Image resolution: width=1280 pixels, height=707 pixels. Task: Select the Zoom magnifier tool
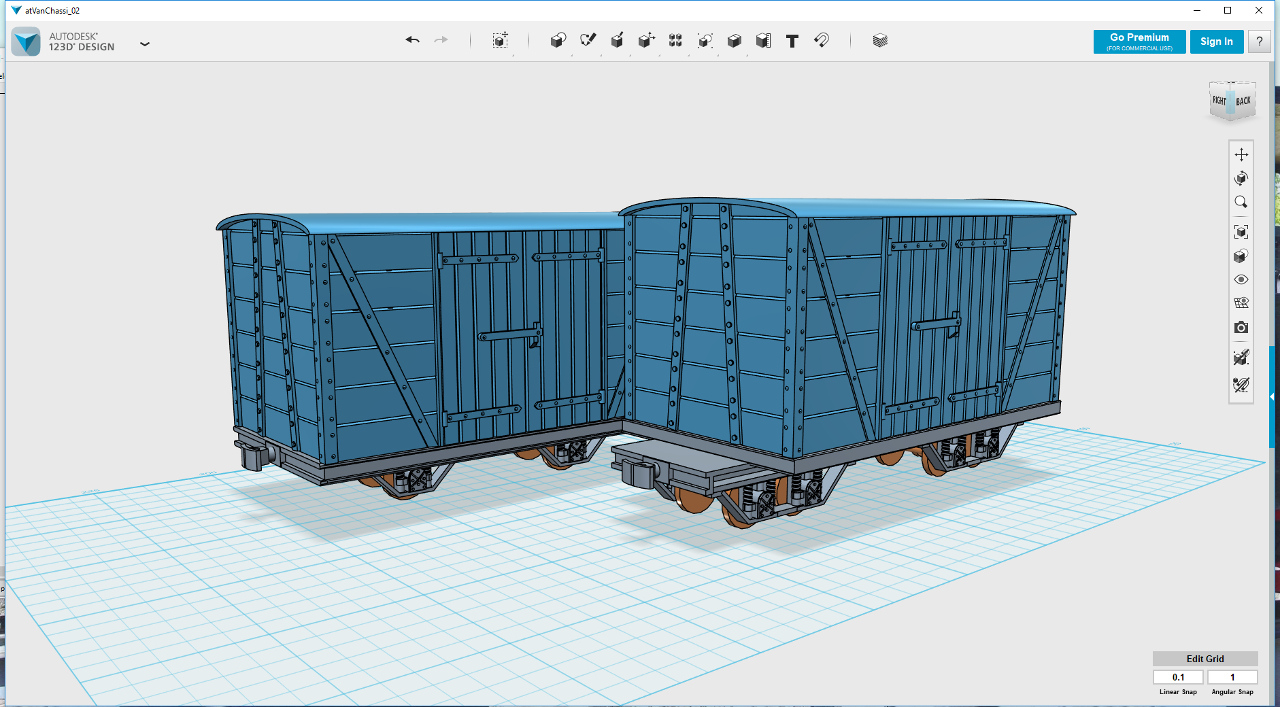click(x=1241, y=202)
